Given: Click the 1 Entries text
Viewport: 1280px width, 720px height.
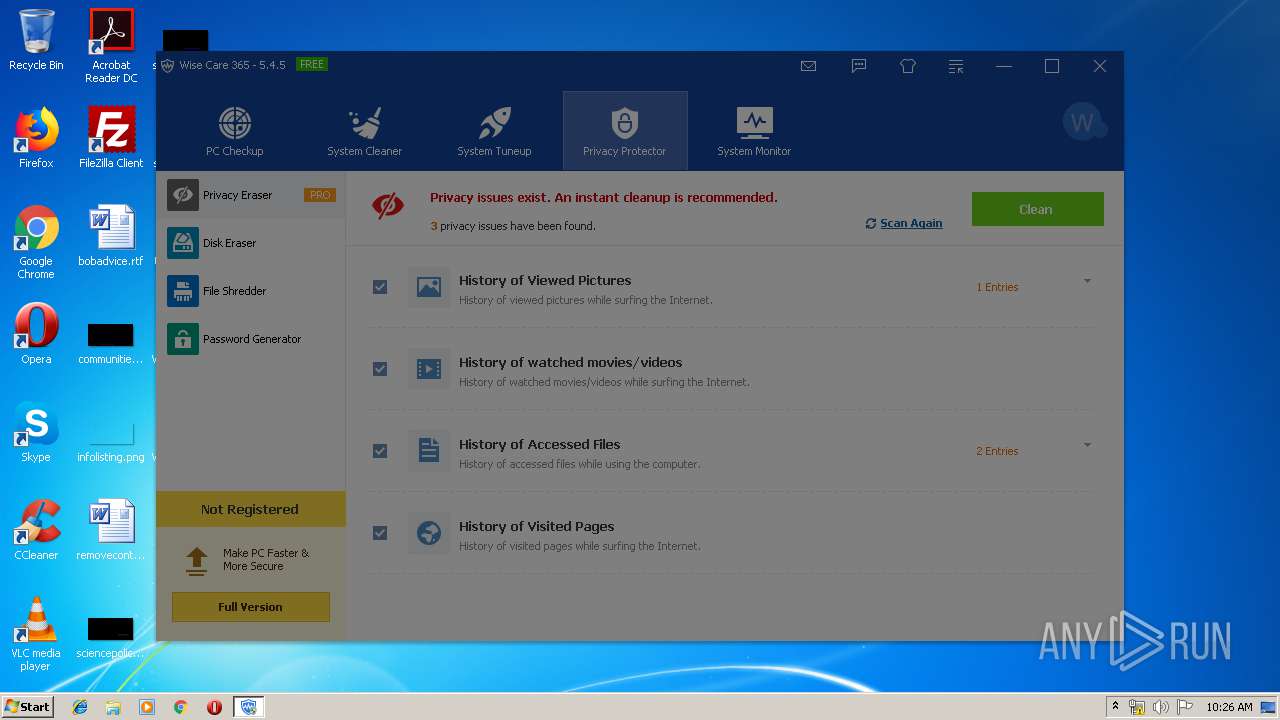Looking at the screenshot, I should point(997,287).
